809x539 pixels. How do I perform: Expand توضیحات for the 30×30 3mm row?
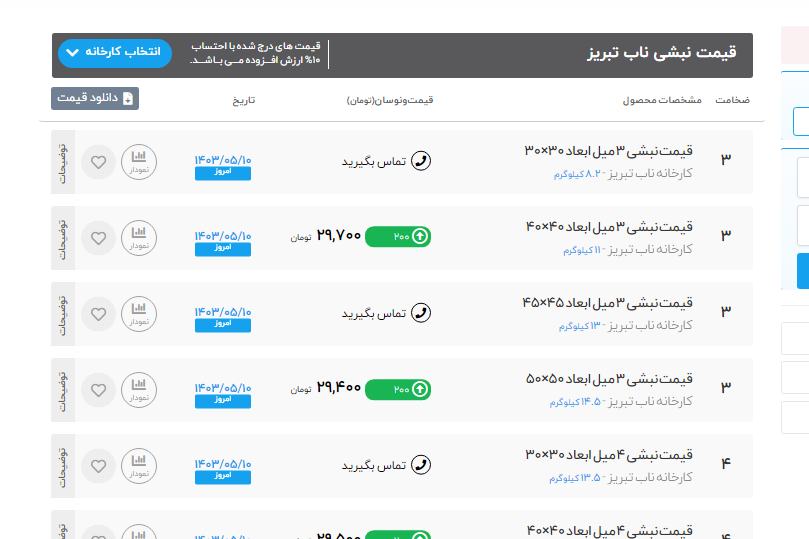pos(62,162)
